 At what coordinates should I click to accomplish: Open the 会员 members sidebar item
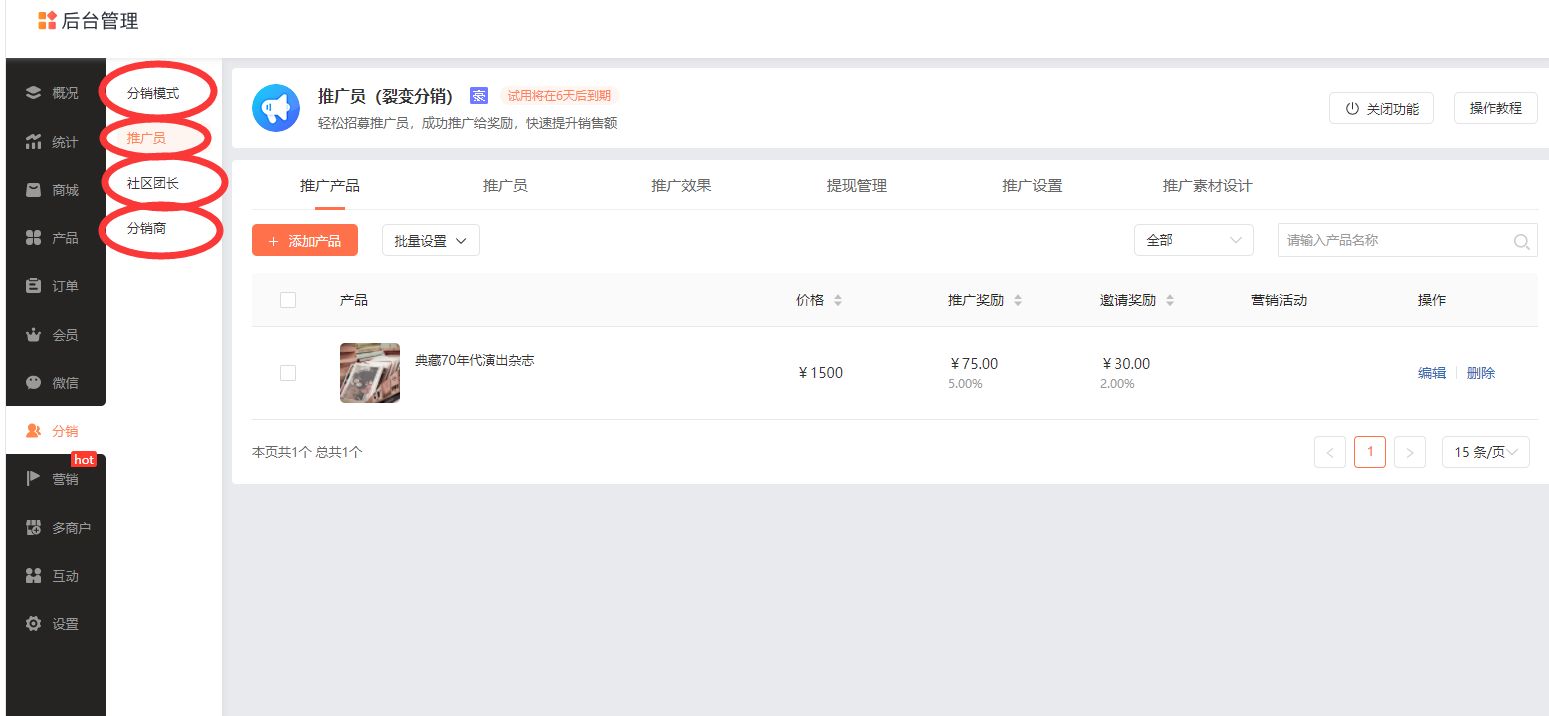point(55,335)
